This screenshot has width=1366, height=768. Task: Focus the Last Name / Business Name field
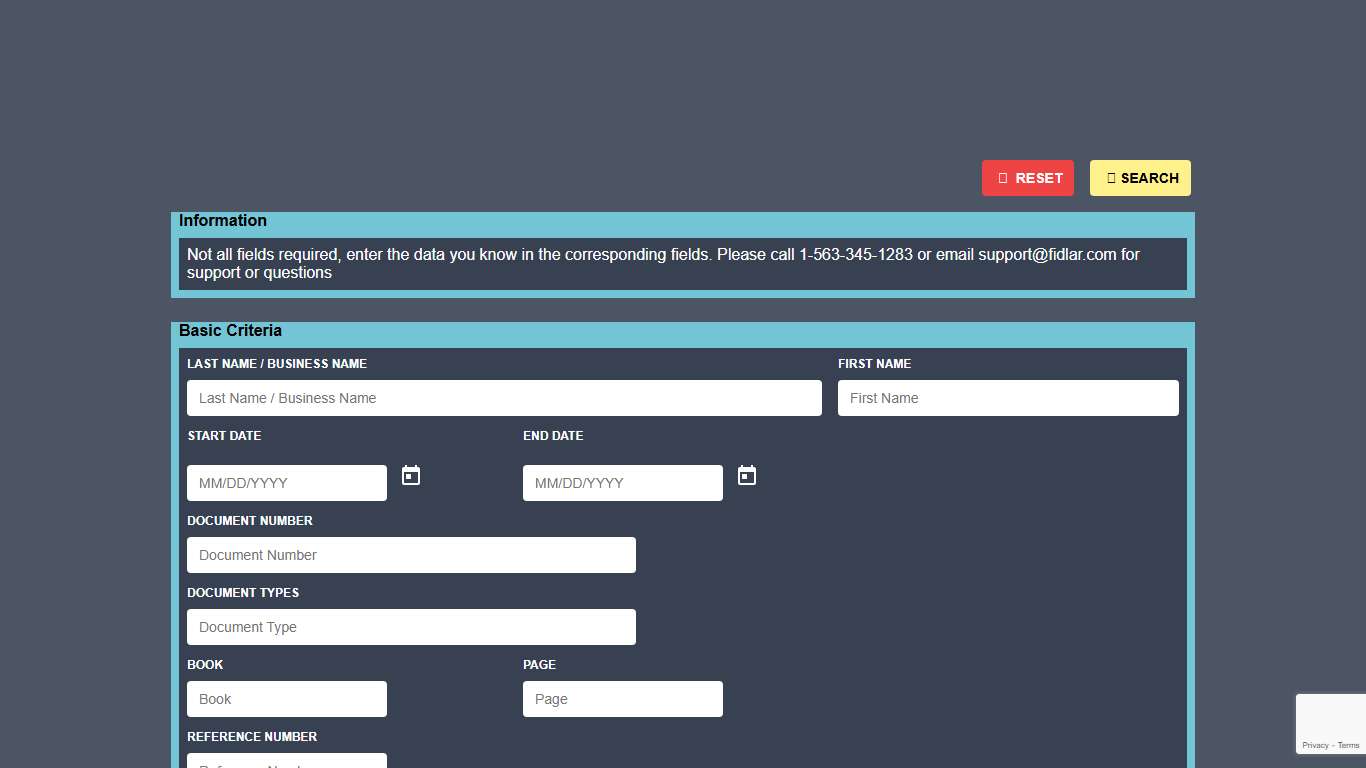click(504, 398)
